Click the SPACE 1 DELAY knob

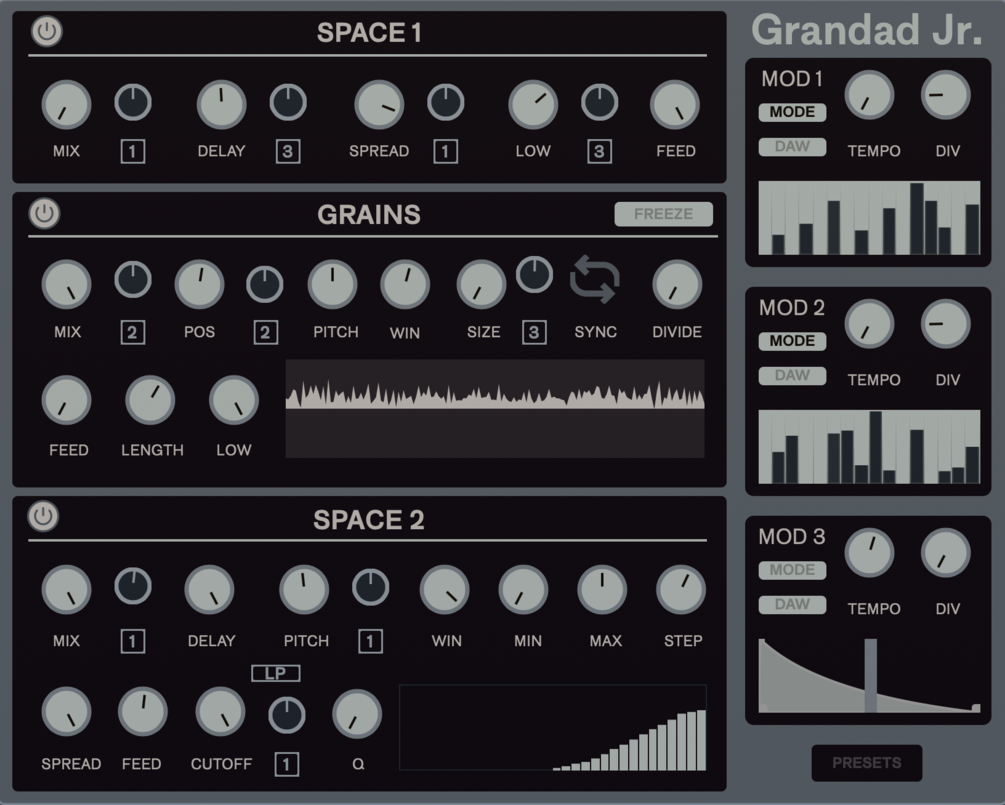point(221,104)
